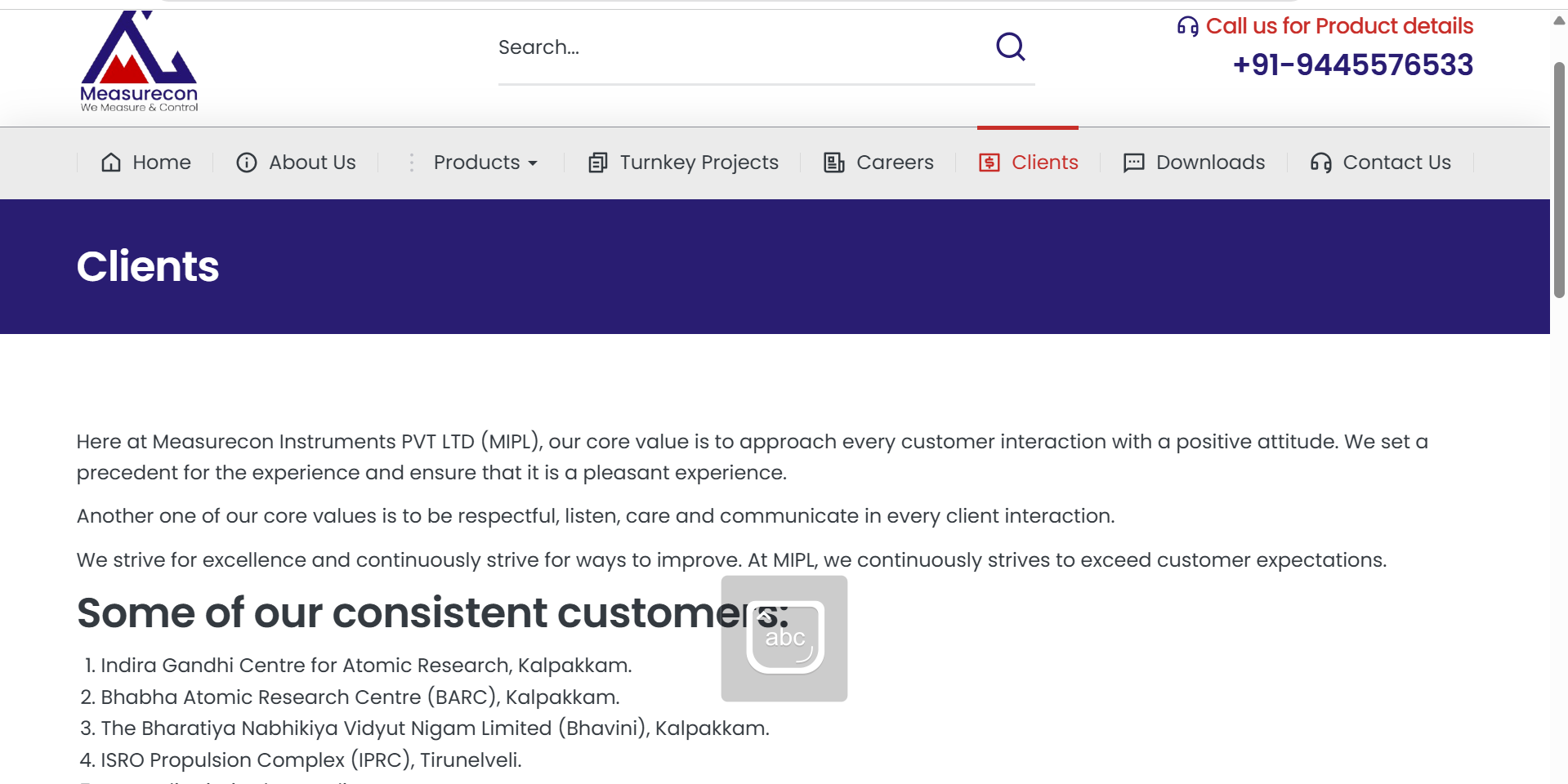Click the scrollbar up arrow
This screenshot has height=784, width=1568.
pos(1559,21)
